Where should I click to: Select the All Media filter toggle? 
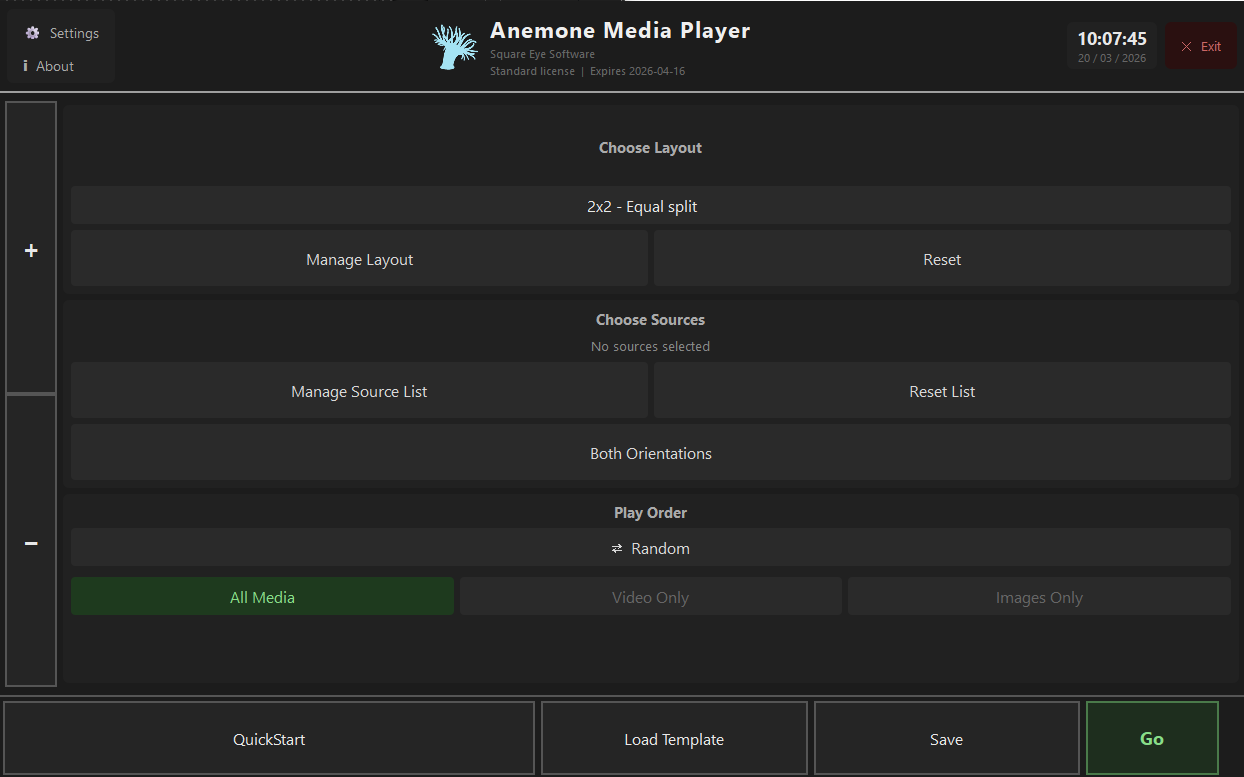coord(262,596)
